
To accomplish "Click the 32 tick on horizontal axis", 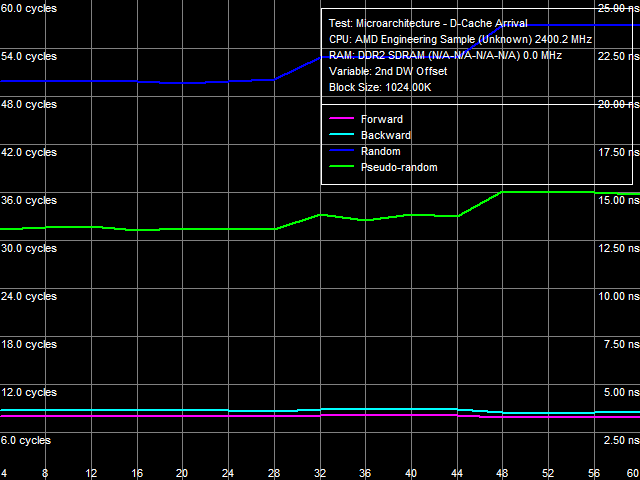I will pyautogui.click(x=320, y=472).
